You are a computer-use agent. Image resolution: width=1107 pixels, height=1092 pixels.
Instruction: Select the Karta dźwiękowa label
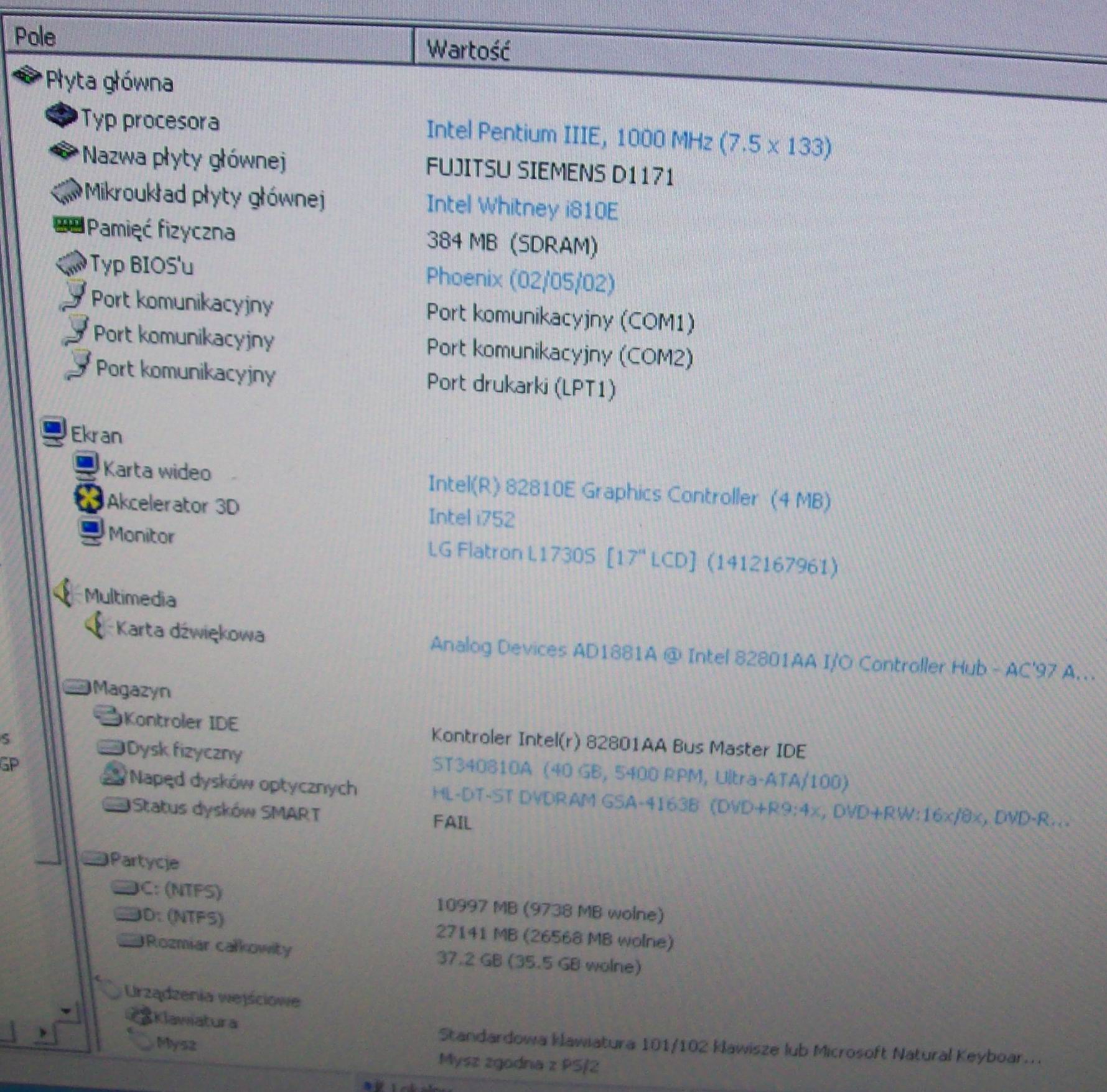pos(190,632)
